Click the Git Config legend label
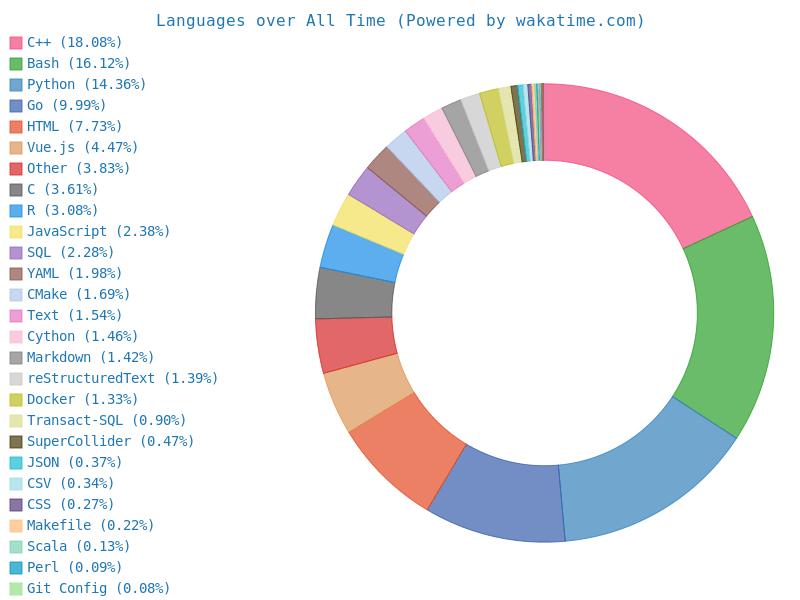This screenshot has height=600, width=800. 98,589
